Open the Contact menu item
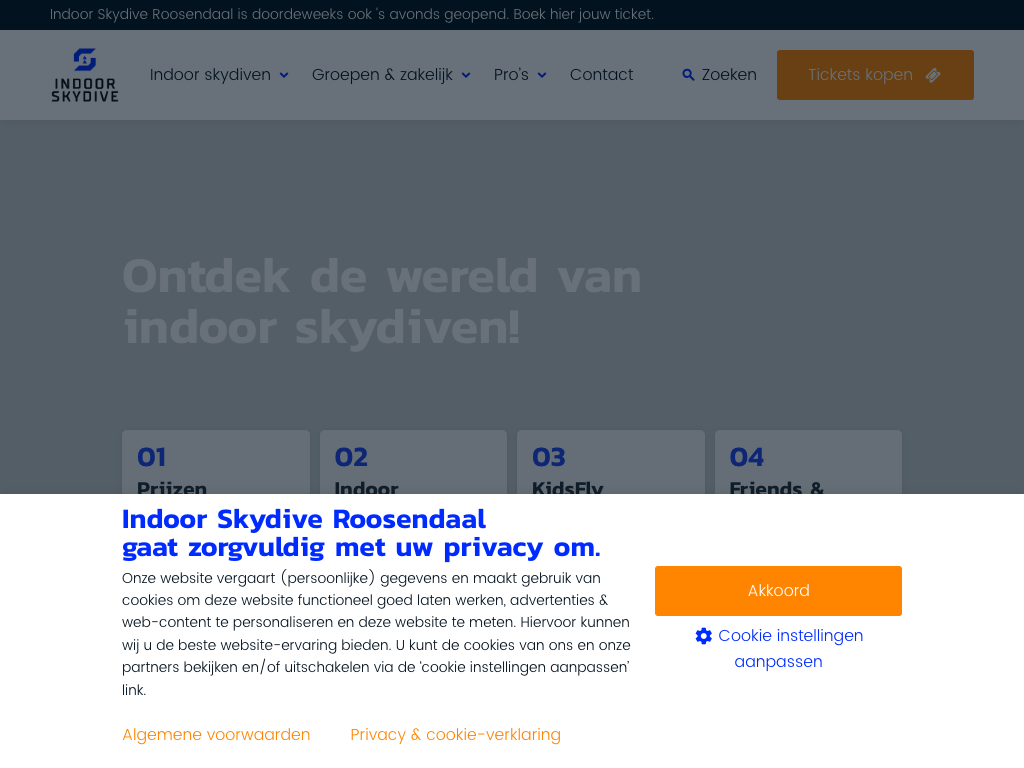This screenshot has height=768, width=1024. 601,75
